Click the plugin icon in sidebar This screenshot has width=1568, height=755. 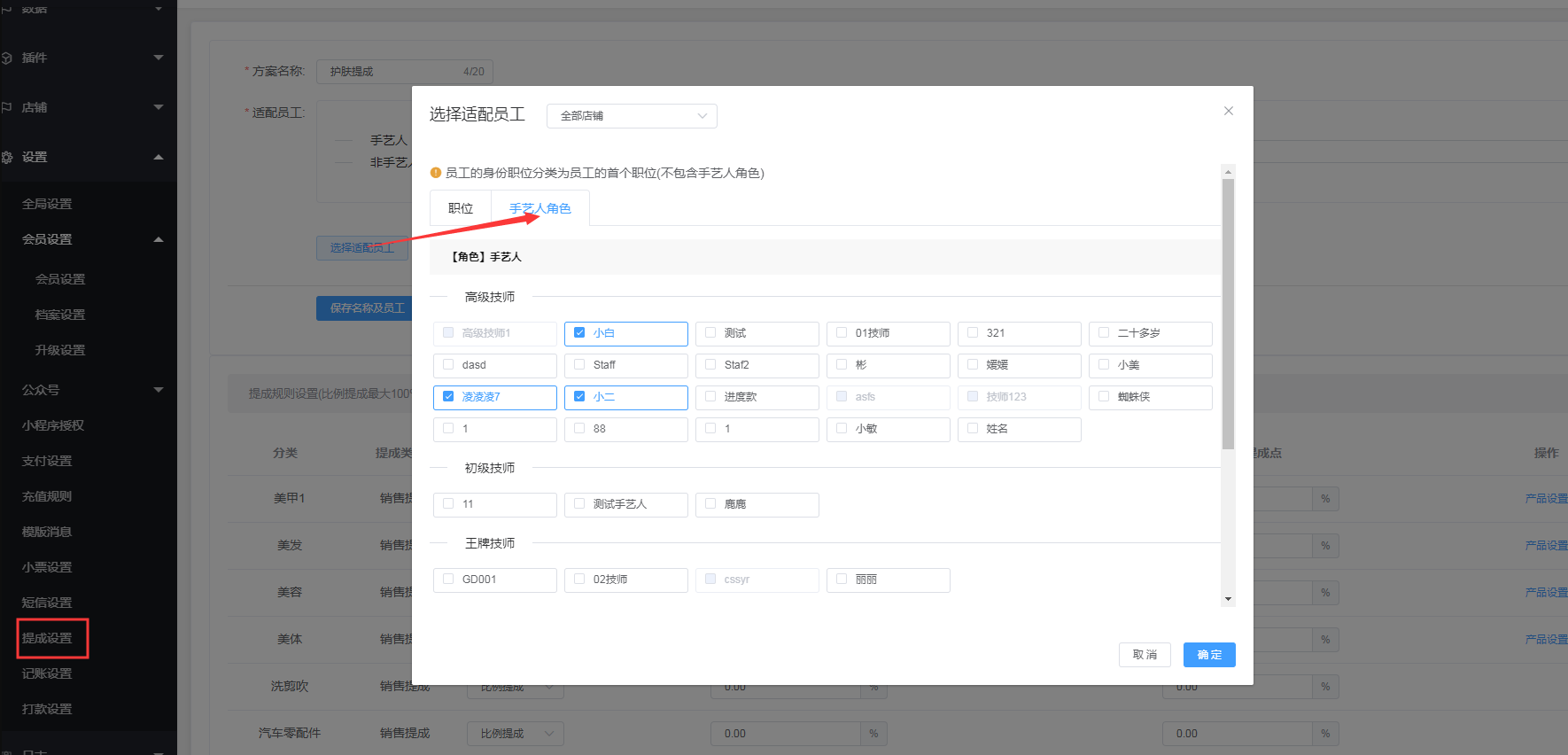click(x=7, y=58)
